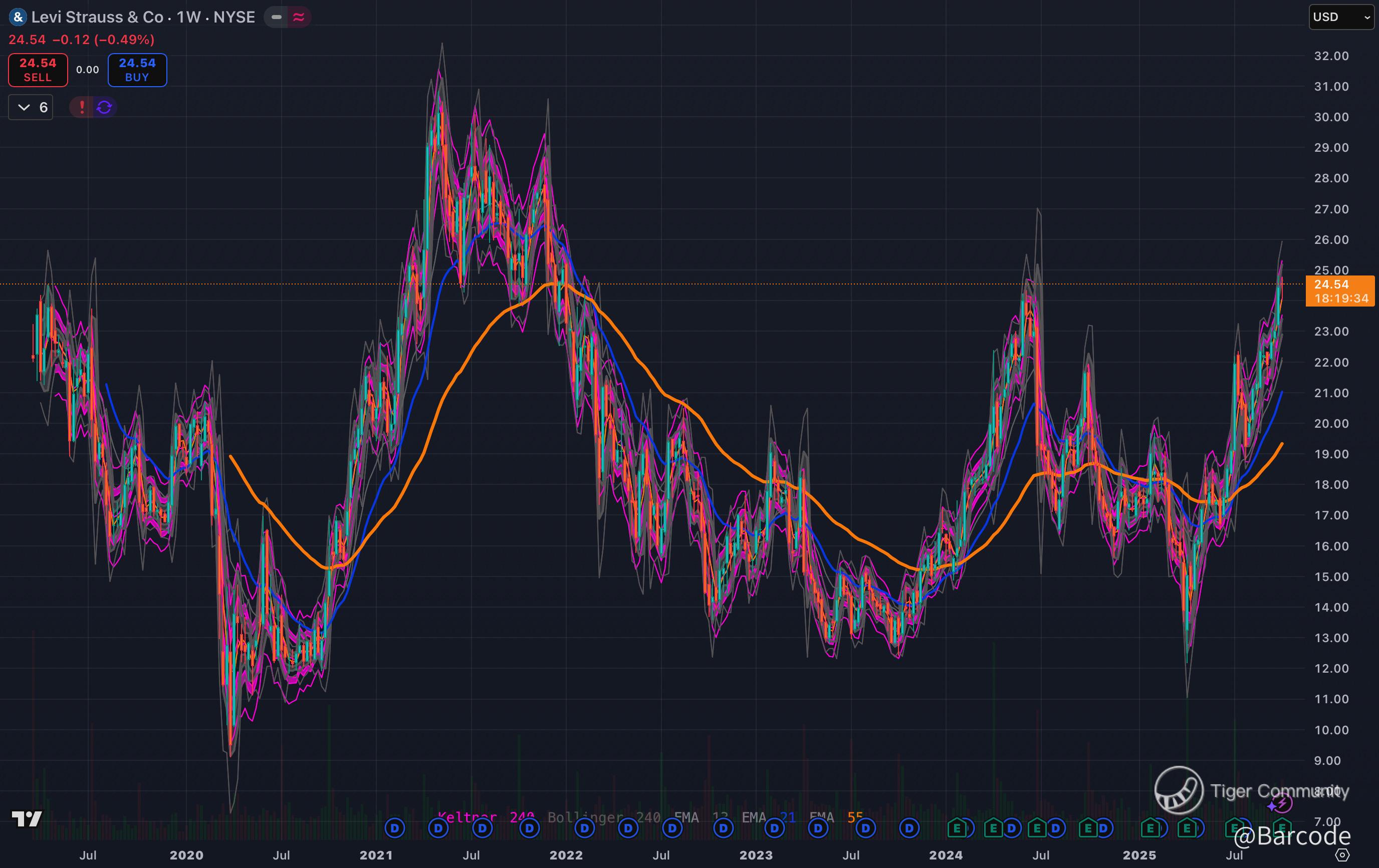
Task: Click the first green E earnings marker
Action: 957,828
